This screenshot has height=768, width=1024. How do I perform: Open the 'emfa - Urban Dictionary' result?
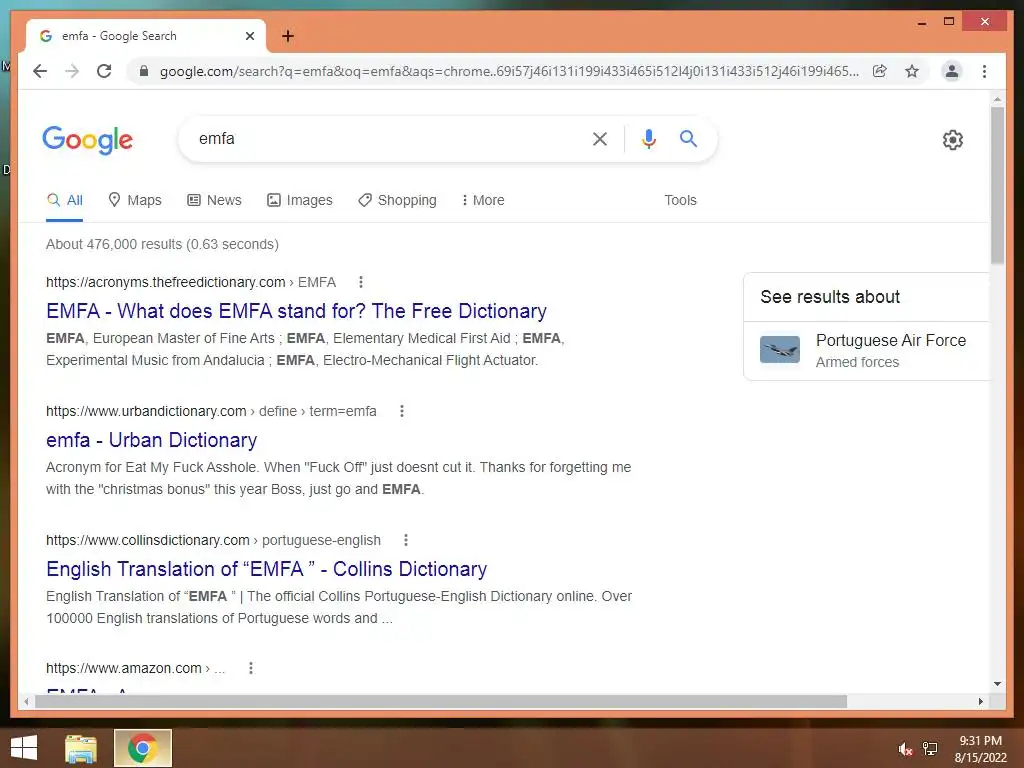click(152, 440)
